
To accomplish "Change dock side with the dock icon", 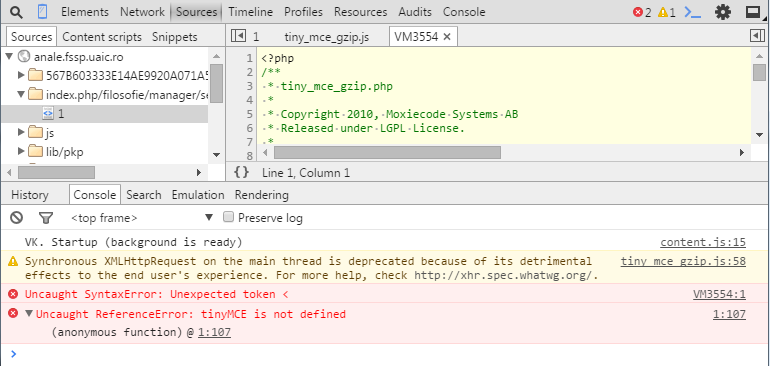I will tap(753, 12).
